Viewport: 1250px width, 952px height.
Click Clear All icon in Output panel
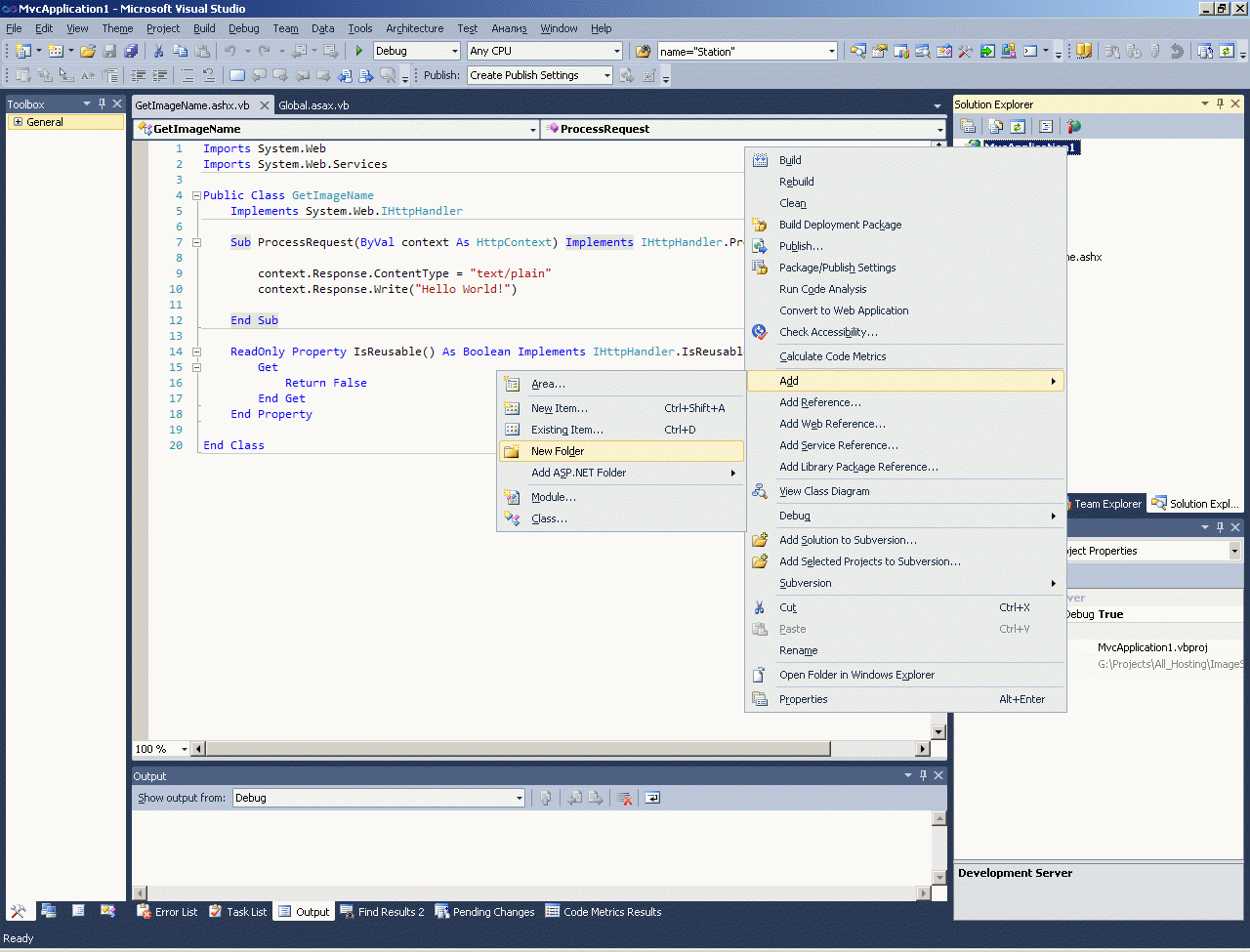click(625, 798)
